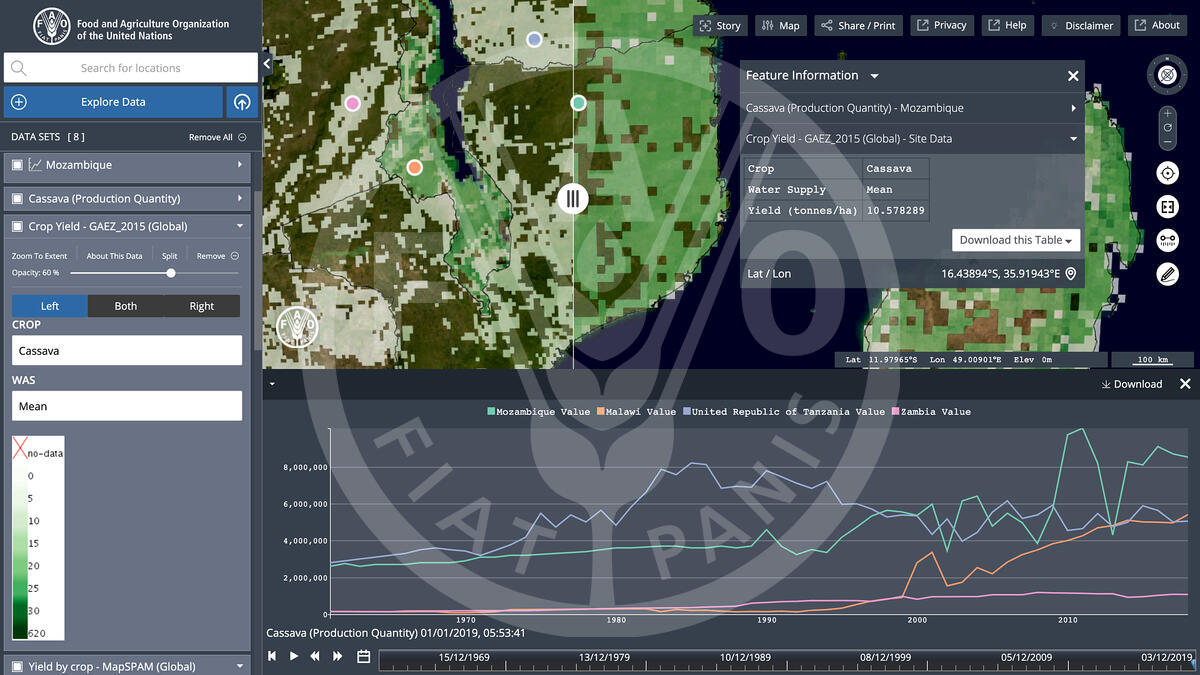Click the map split divider handle
This screenshot has height=675, width=1200.
[x=573, y=198]
